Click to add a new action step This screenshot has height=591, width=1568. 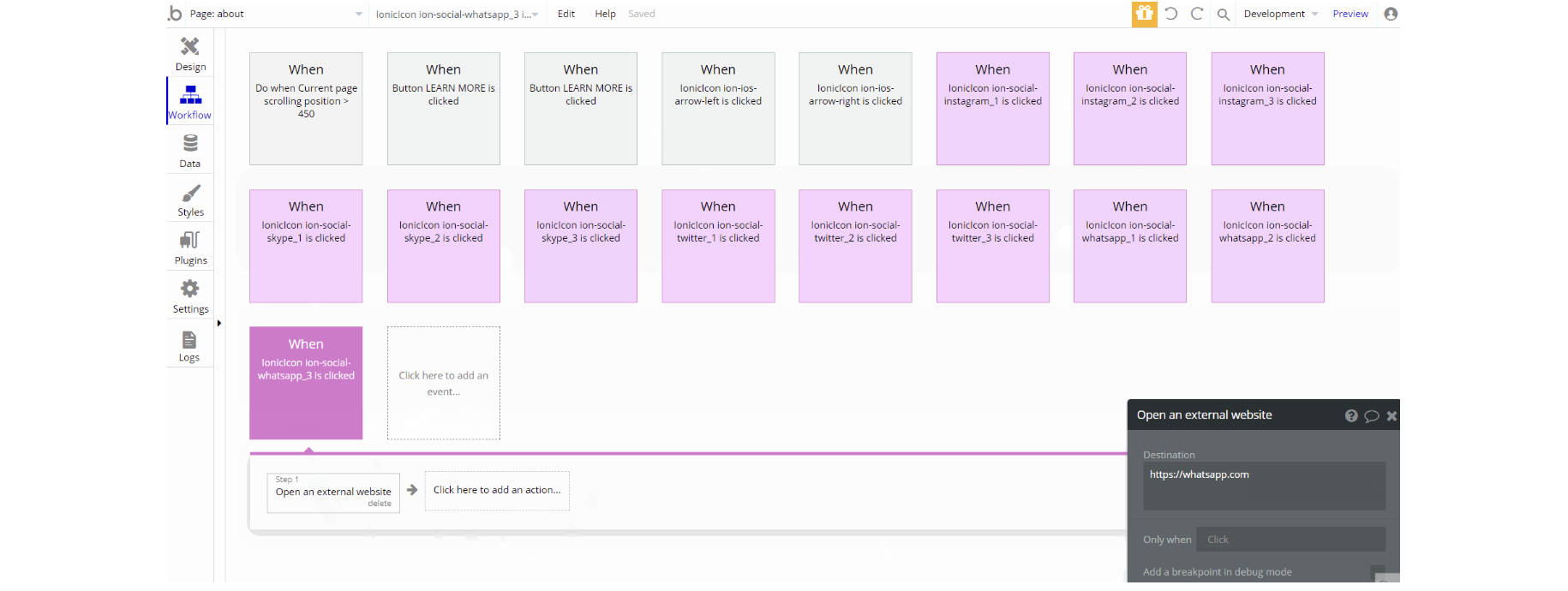(497, 490)
